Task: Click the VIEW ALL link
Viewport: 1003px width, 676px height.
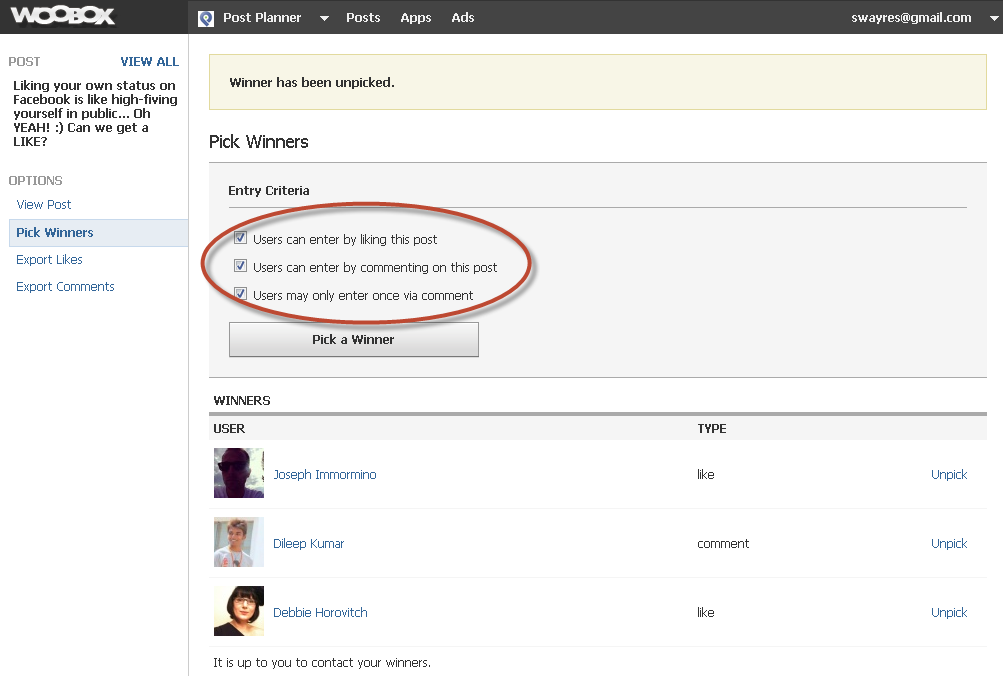Action: click(x=148, y=61)
